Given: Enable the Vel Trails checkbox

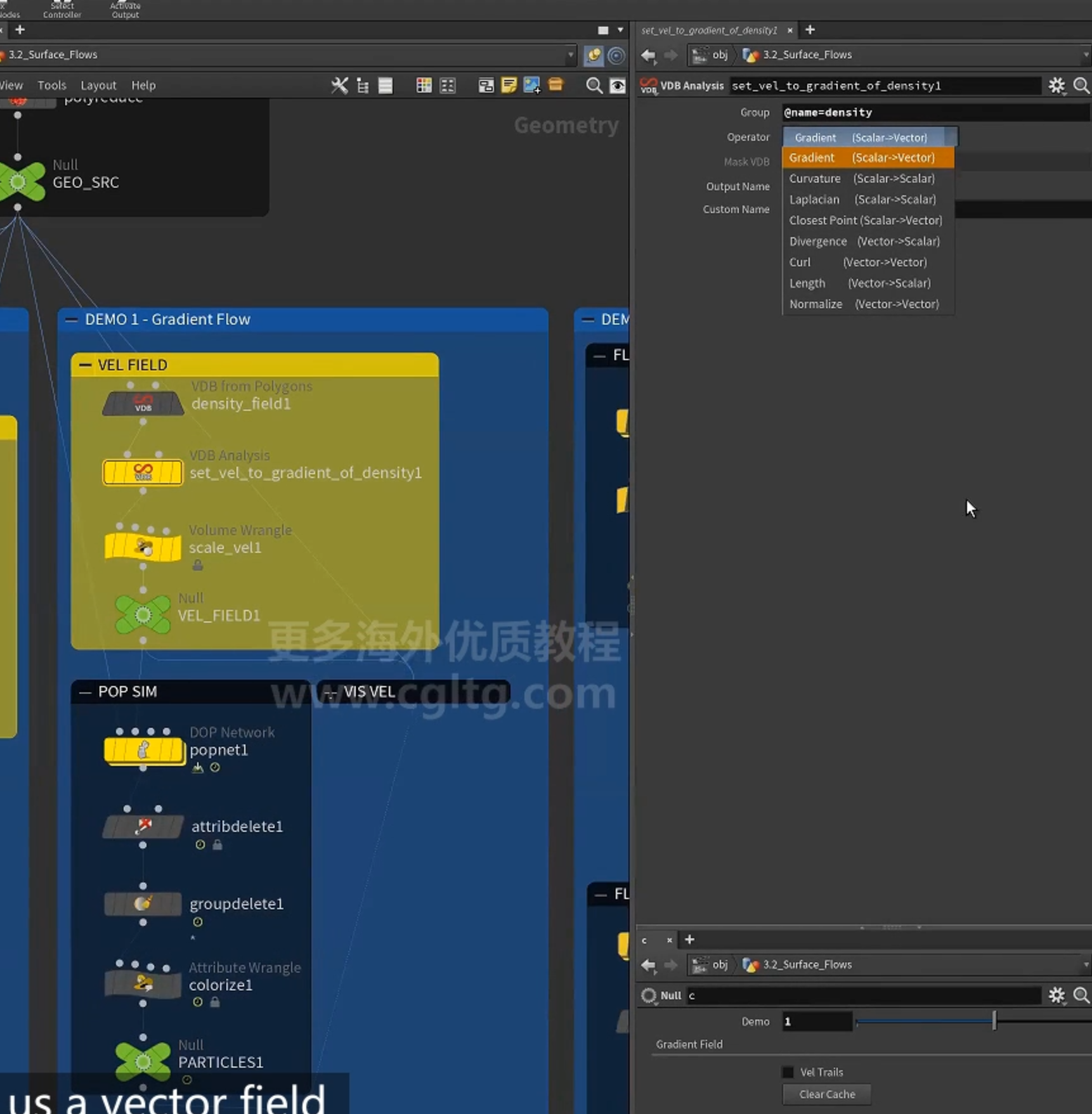Looking at the screenshot, I should click(x=788, y=1072).
